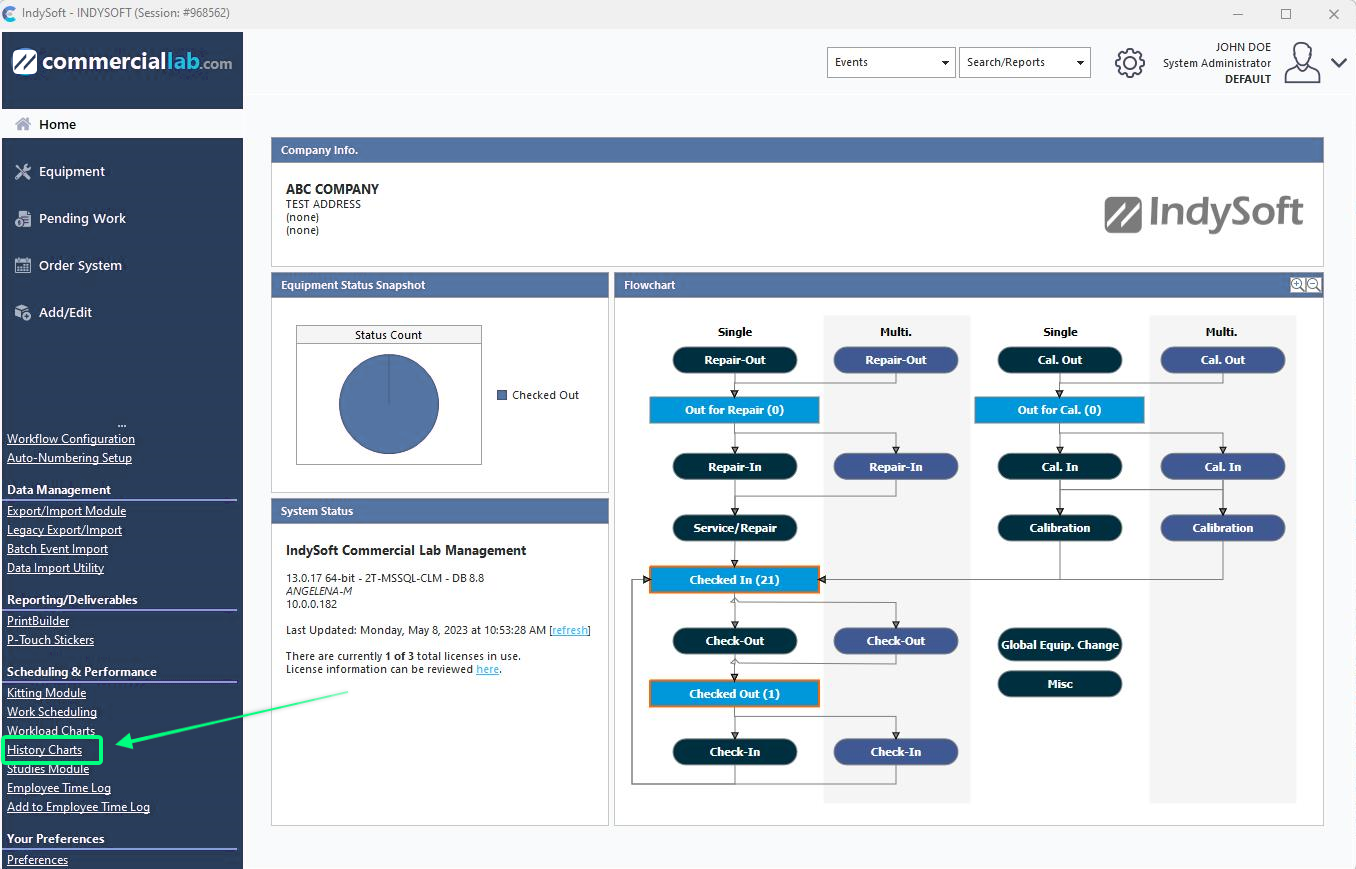
Task: Zoom in the flowchart with magnifier plus
Action: click(1297, 285)
